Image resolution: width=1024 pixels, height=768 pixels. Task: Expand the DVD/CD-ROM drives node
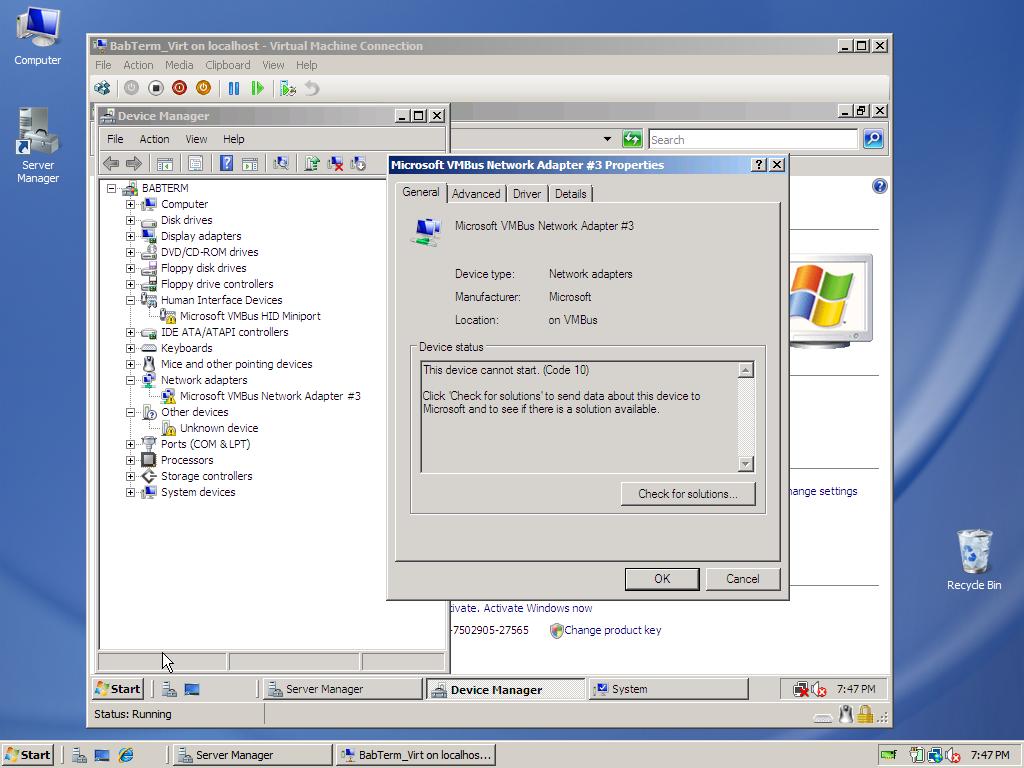(131, 252)
